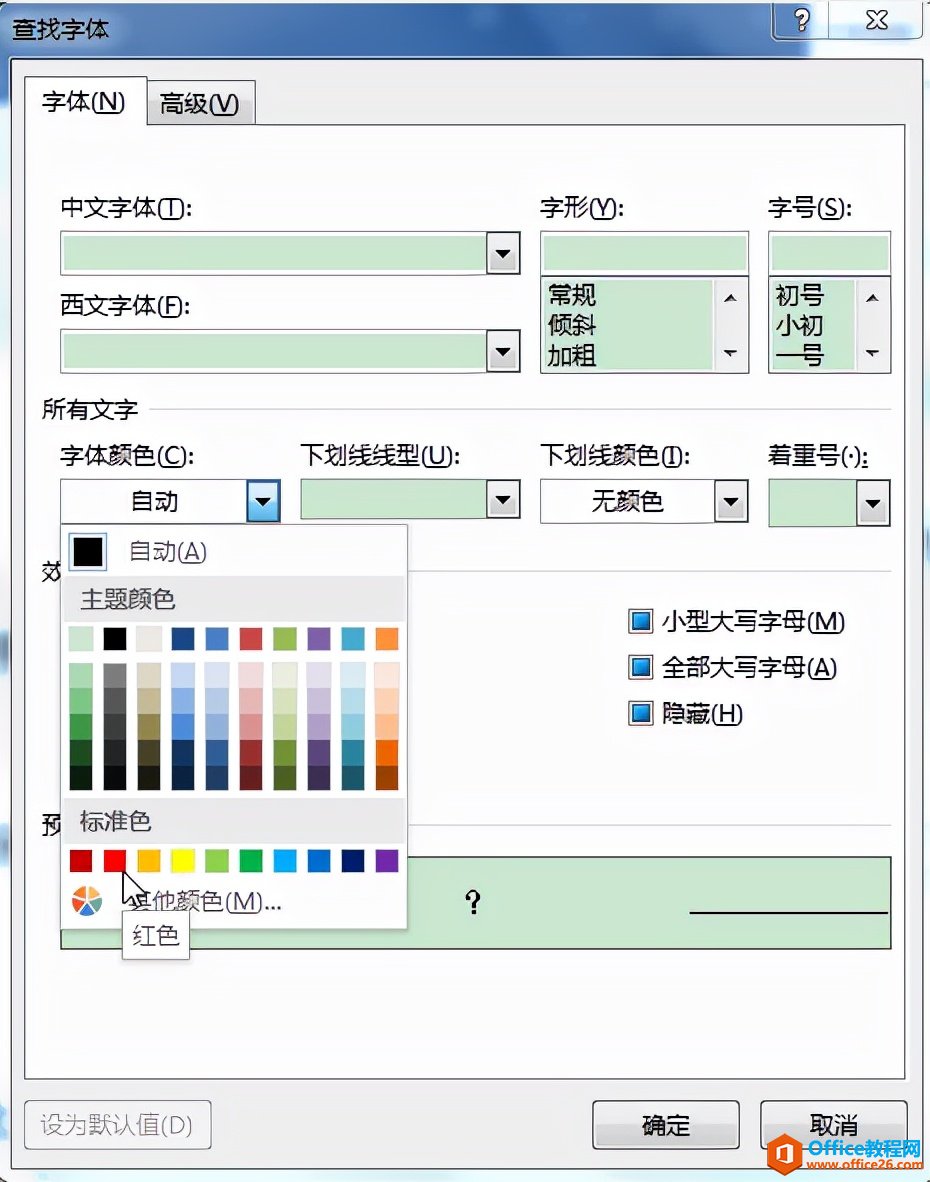Click into the 字形 input field
This screenshot has height=1182, width=930.
pyautogui.click(x=644, y=253)
